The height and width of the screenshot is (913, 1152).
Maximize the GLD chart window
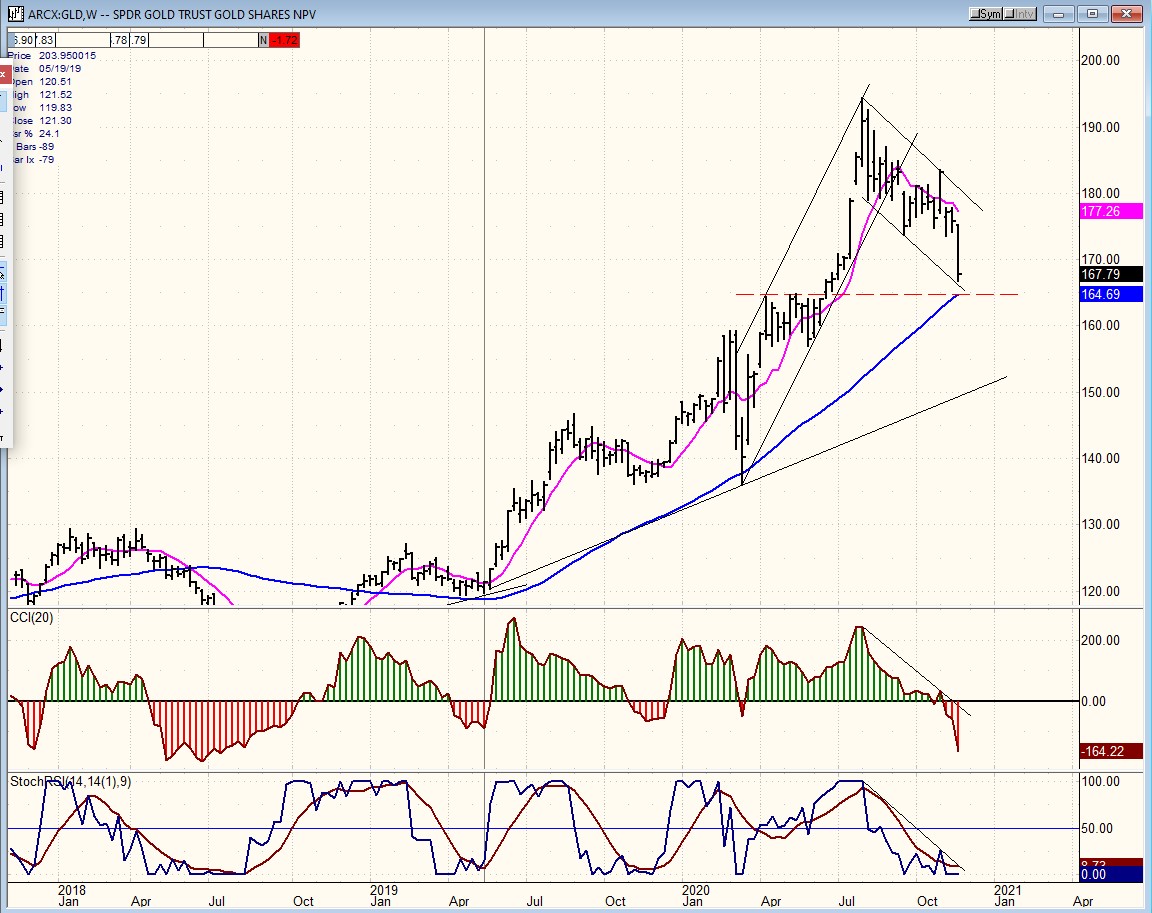tap(1092, 14)
